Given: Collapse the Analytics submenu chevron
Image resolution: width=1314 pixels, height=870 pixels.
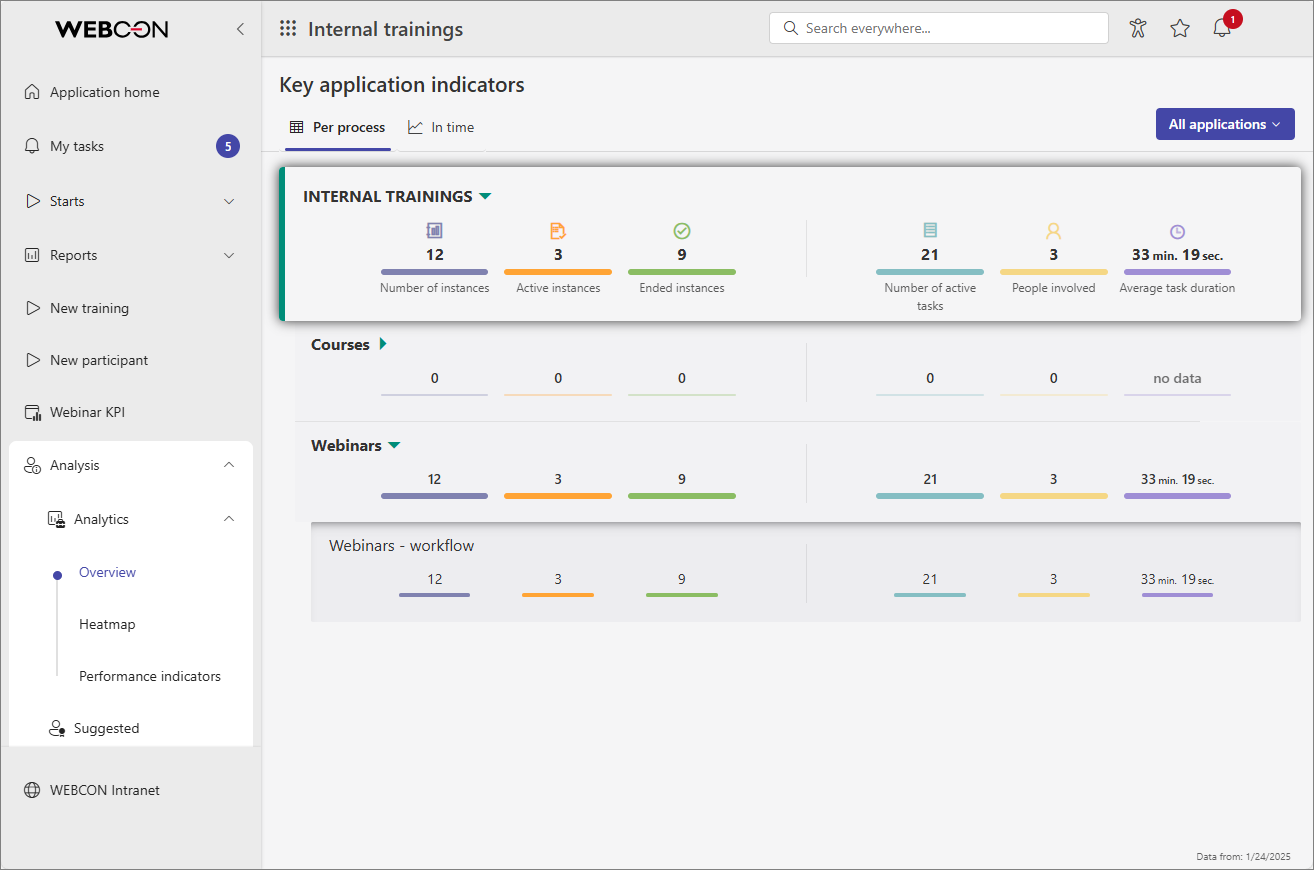Looking at the screenshot, I should pyautogui.click(x=229, y=519).
